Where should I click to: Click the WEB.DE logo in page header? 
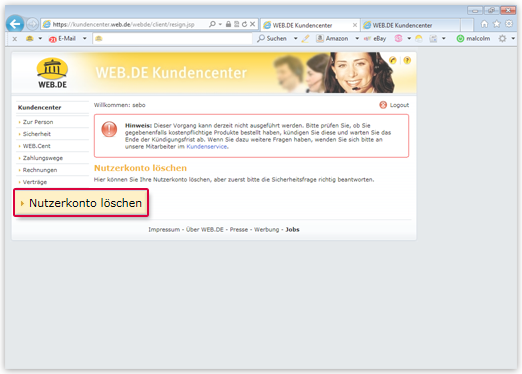(52, 73)
